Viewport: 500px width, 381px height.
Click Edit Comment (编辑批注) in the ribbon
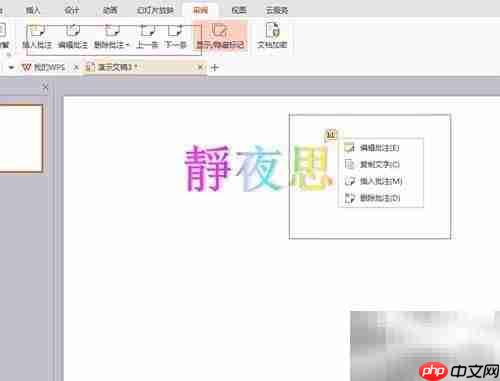click(x=73, y=37)
